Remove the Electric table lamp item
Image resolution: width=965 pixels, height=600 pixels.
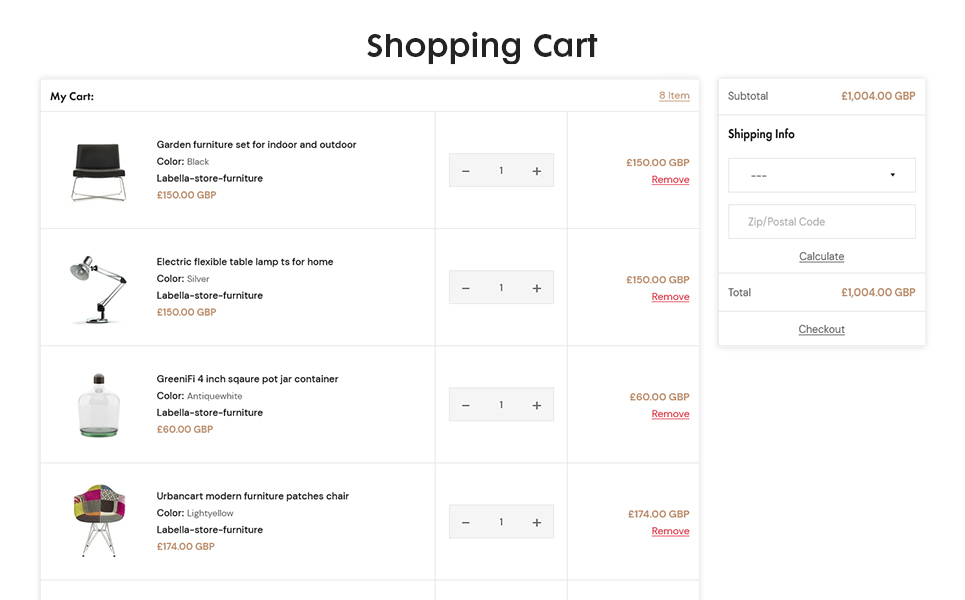pos(670,297)
